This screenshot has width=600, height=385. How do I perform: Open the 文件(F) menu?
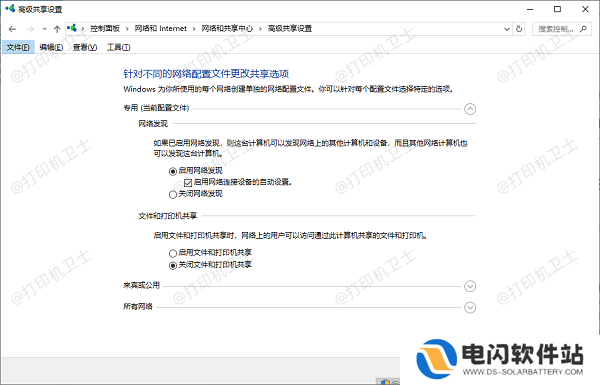click(x=18, y=47)
